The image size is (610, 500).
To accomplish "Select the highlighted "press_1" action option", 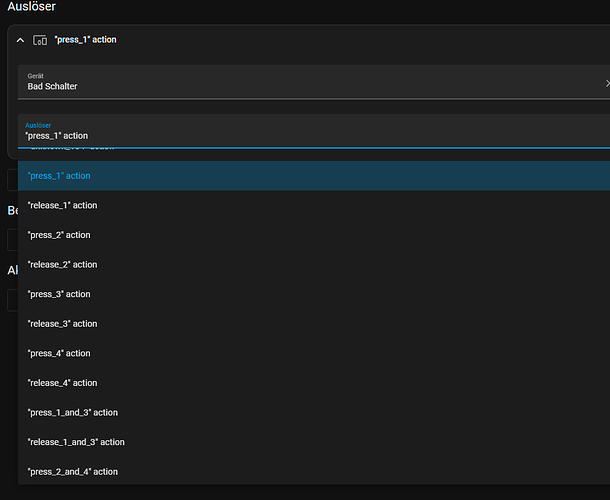I will click(314, 176).
